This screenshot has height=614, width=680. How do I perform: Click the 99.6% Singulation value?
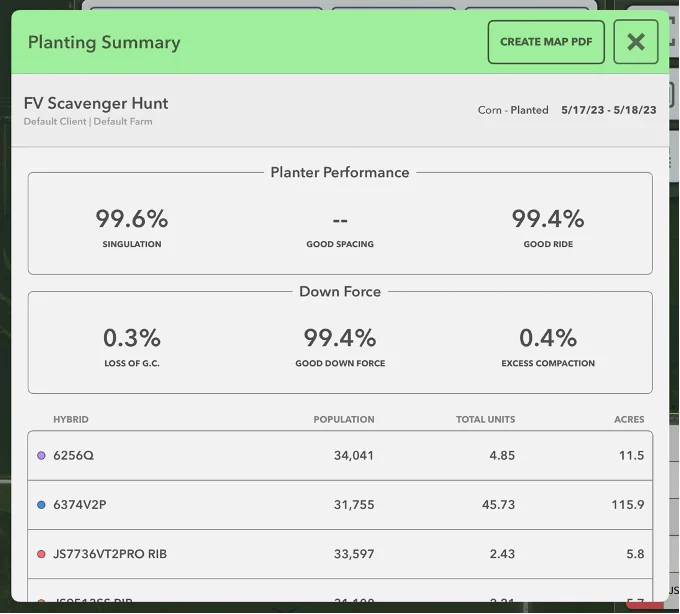pyautogui.click(x=132, y=219)
